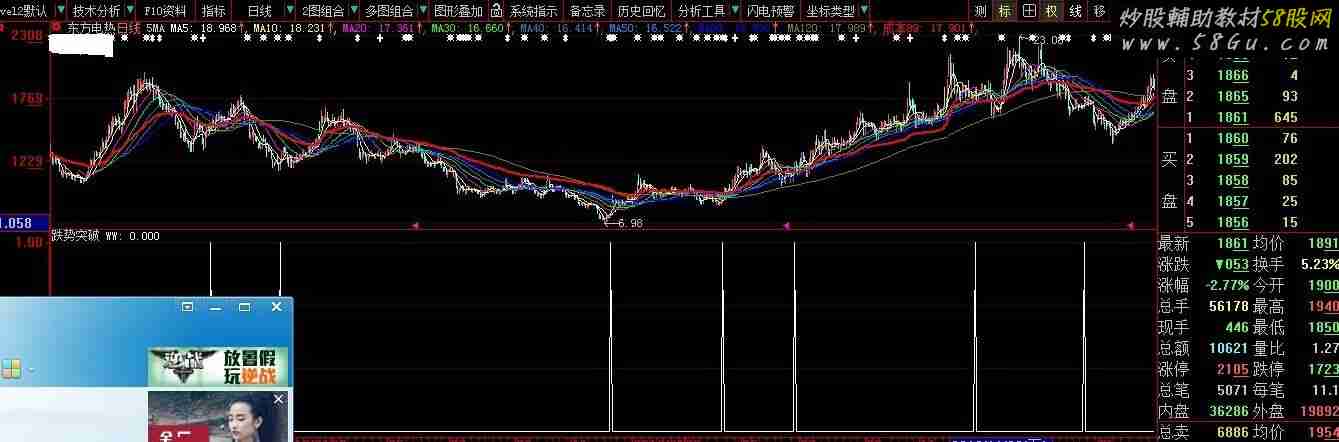Click the 移 move icon
The image size is (1339, 442).
click(x=1099, y=11)
